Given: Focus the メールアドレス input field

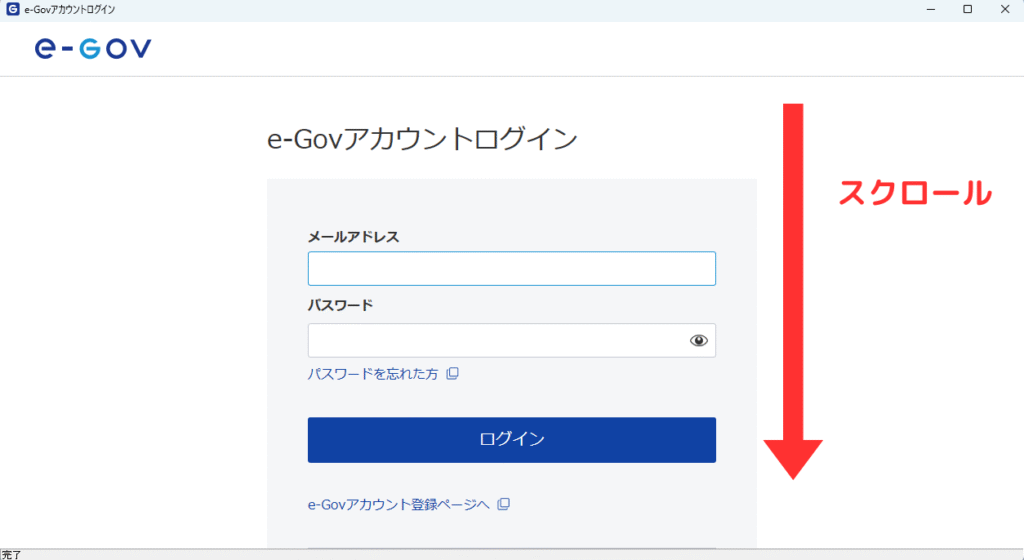Looking at the screenshot, I should tap(511, 268).
